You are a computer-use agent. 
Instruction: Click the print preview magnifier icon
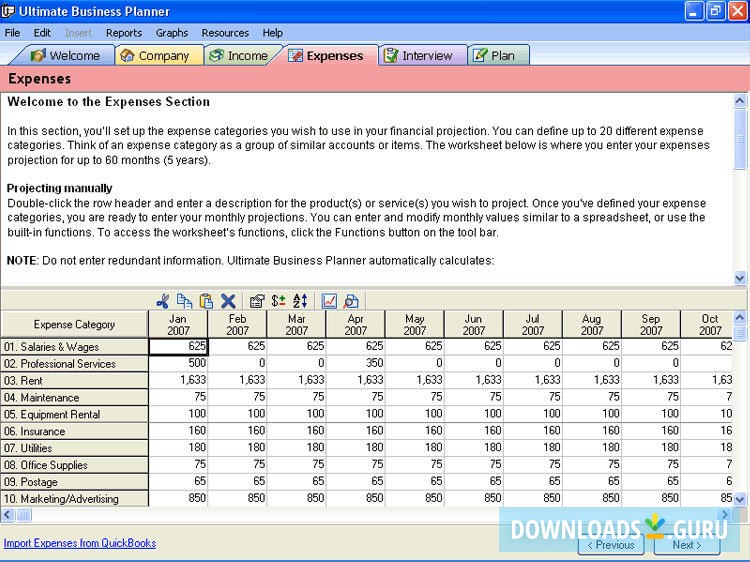pos(351,301)
